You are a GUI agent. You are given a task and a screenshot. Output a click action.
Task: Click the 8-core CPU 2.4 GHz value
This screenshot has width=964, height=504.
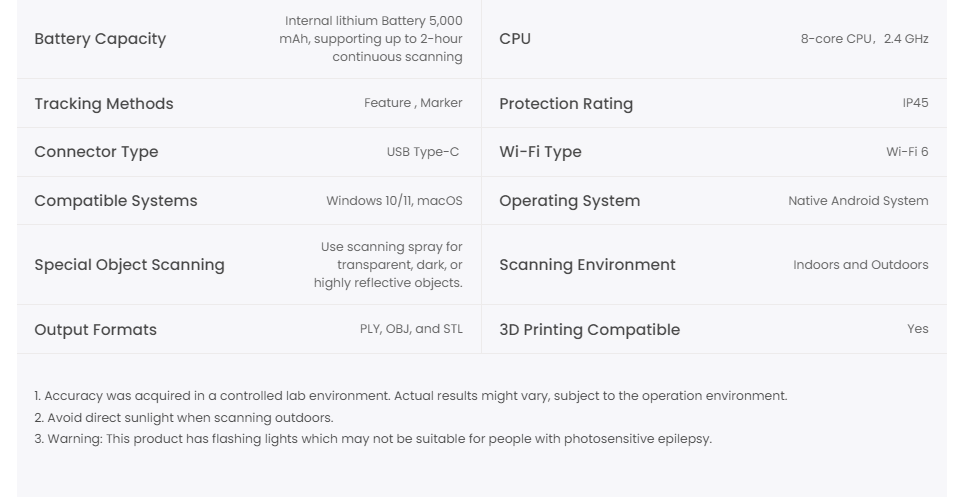click(x=864, y=39)
